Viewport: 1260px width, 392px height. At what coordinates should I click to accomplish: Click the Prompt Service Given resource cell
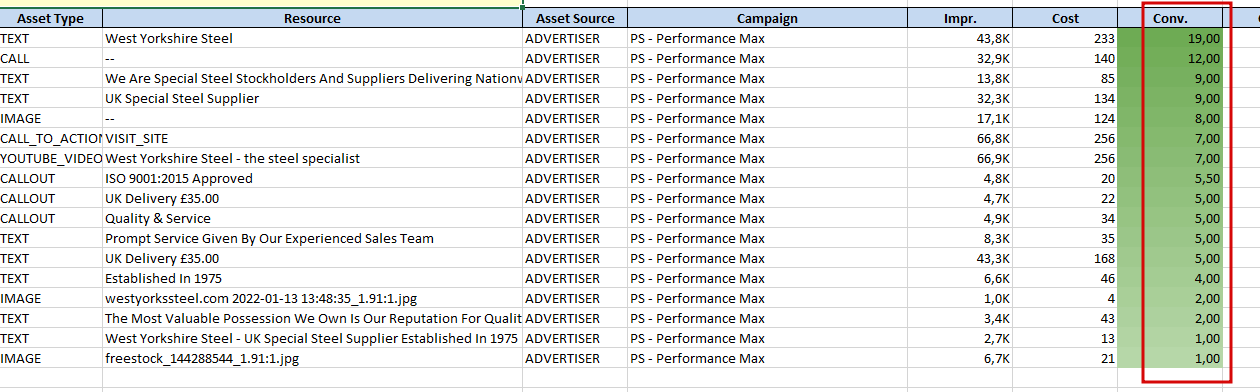click(x=312, y=238)
